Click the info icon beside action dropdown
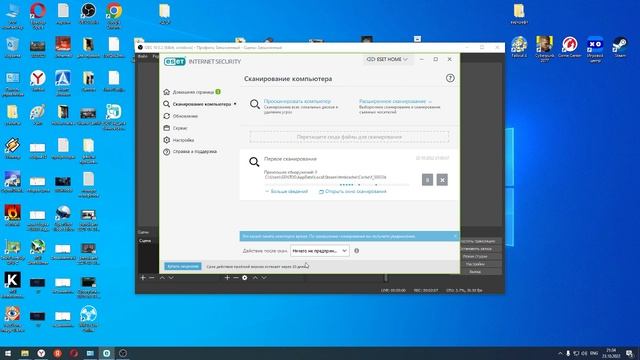Screen dimensions: 640x360 click(x=357, y=251)
